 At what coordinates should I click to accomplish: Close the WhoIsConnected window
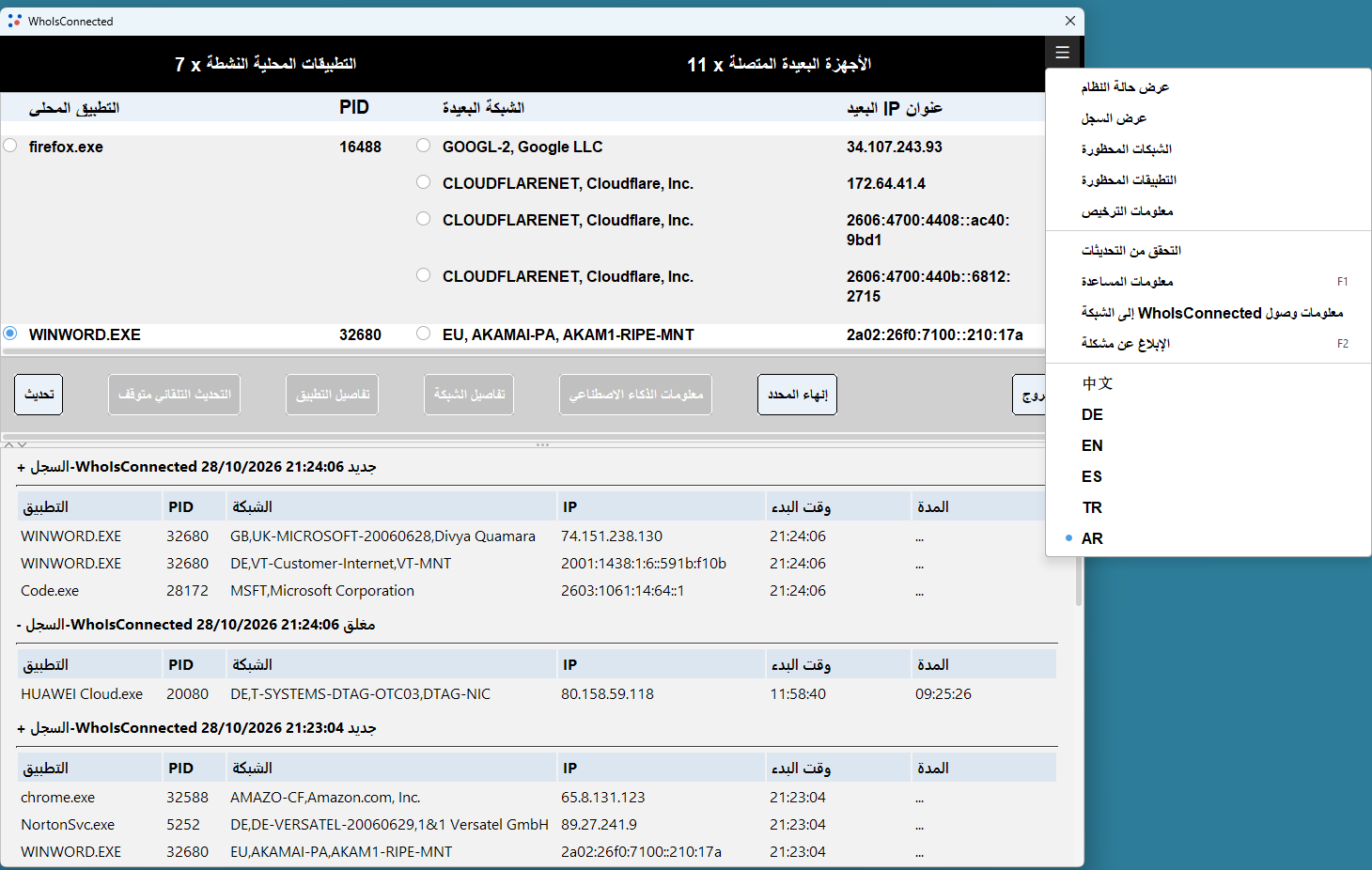(x=1069, y=21)
